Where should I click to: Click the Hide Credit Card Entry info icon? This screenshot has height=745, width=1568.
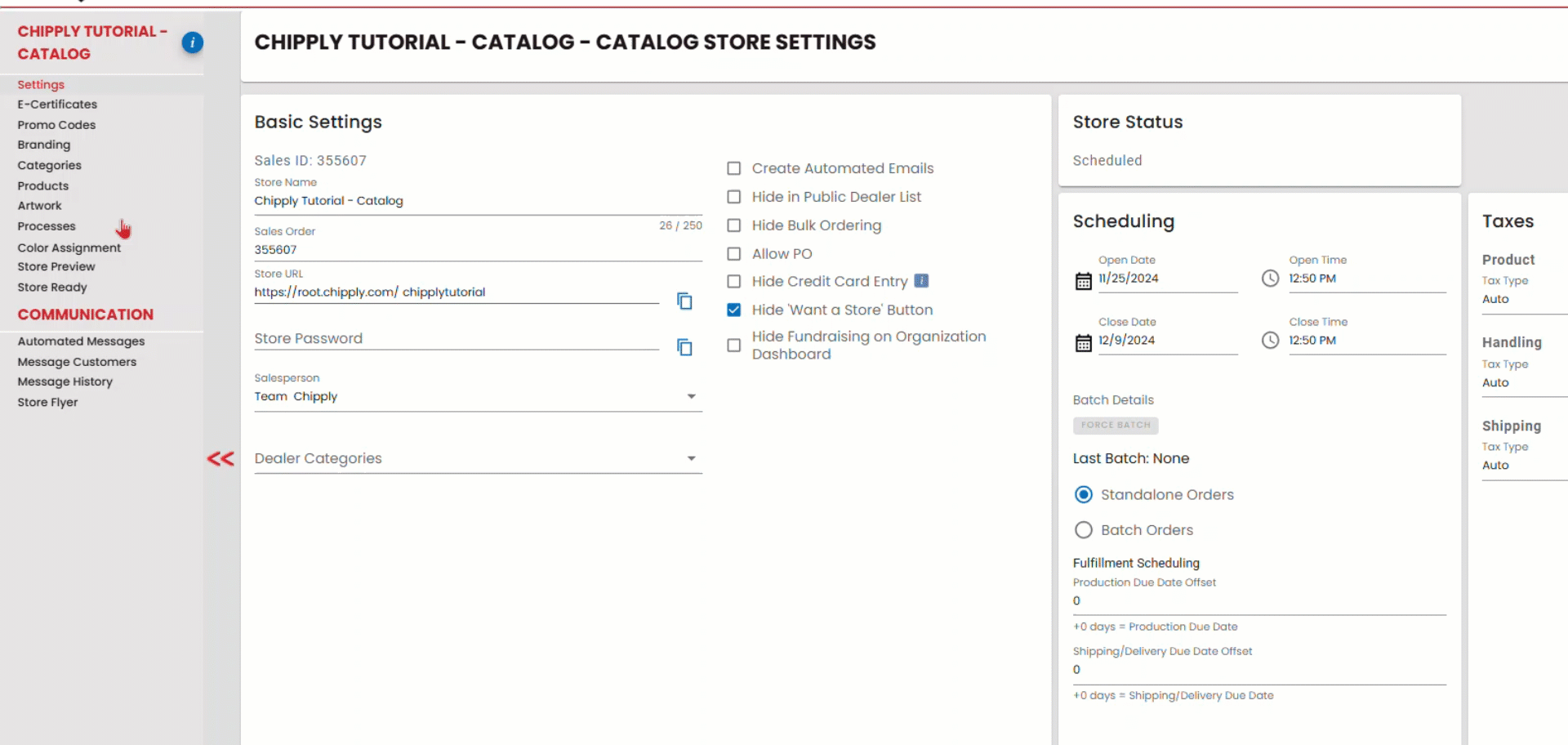921,281
